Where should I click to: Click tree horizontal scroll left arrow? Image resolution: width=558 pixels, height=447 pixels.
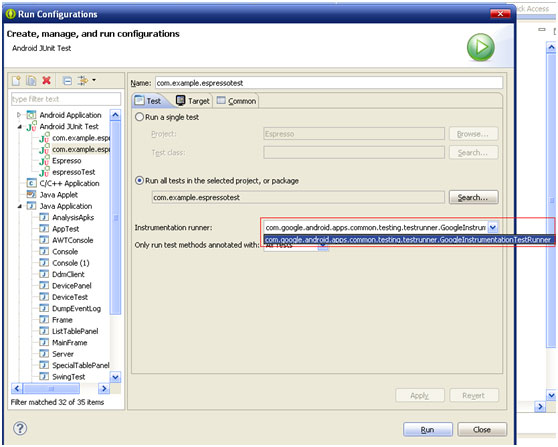coord(17,388)
